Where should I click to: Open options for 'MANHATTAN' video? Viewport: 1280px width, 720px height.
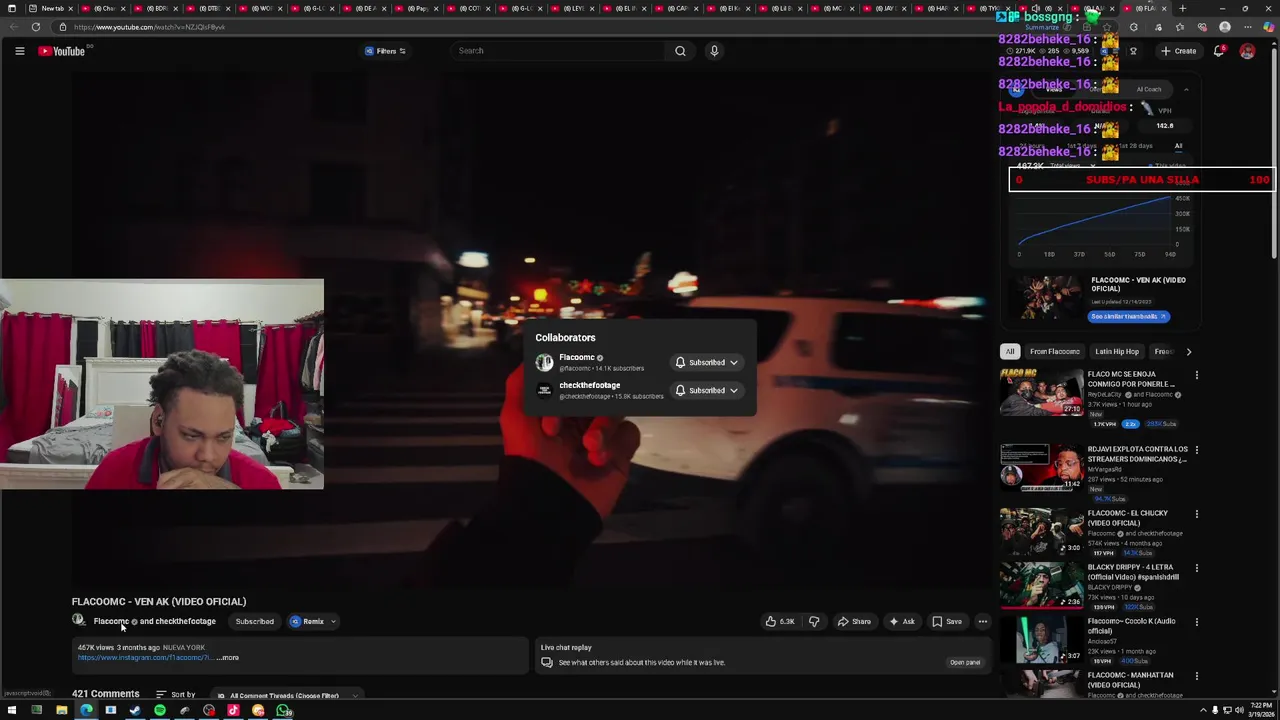click(1196, 676)
